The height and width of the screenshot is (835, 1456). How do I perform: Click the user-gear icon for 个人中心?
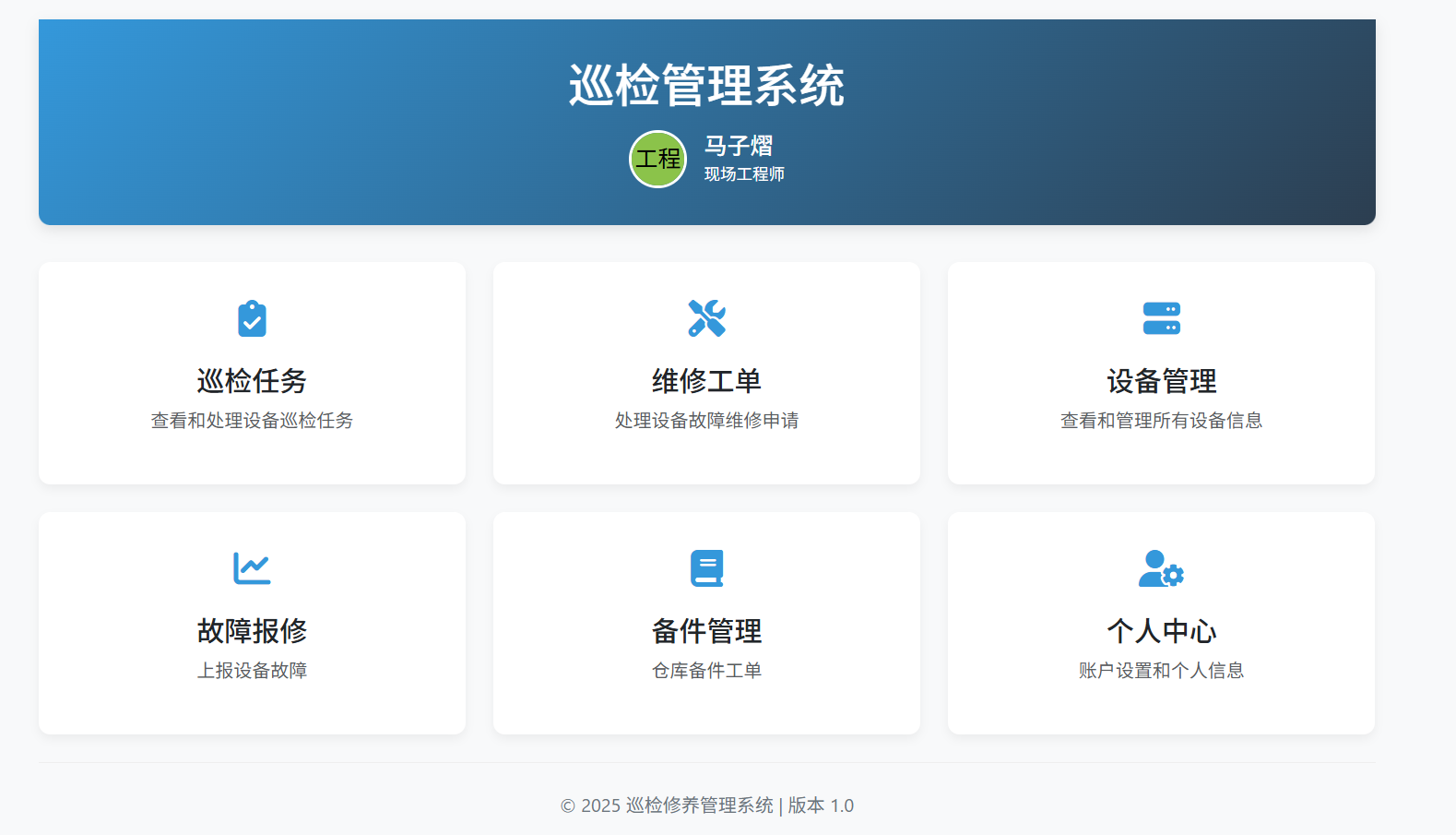click(x=1162, y=568)
